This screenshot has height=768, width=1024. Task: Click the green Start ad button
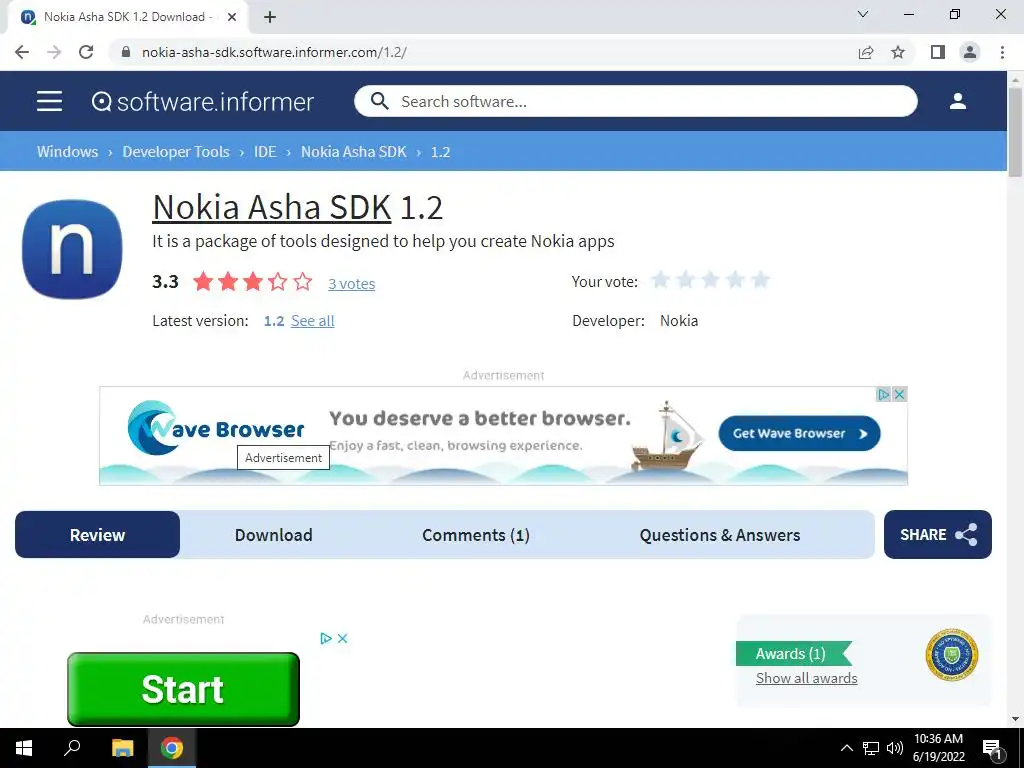[184, 689]
